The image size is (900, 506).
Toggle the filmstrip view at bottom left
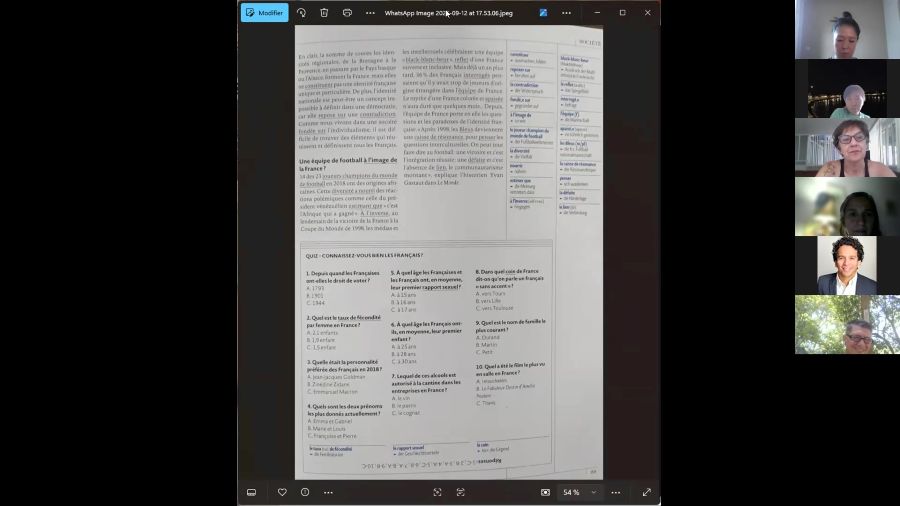[x=252, y=492]
